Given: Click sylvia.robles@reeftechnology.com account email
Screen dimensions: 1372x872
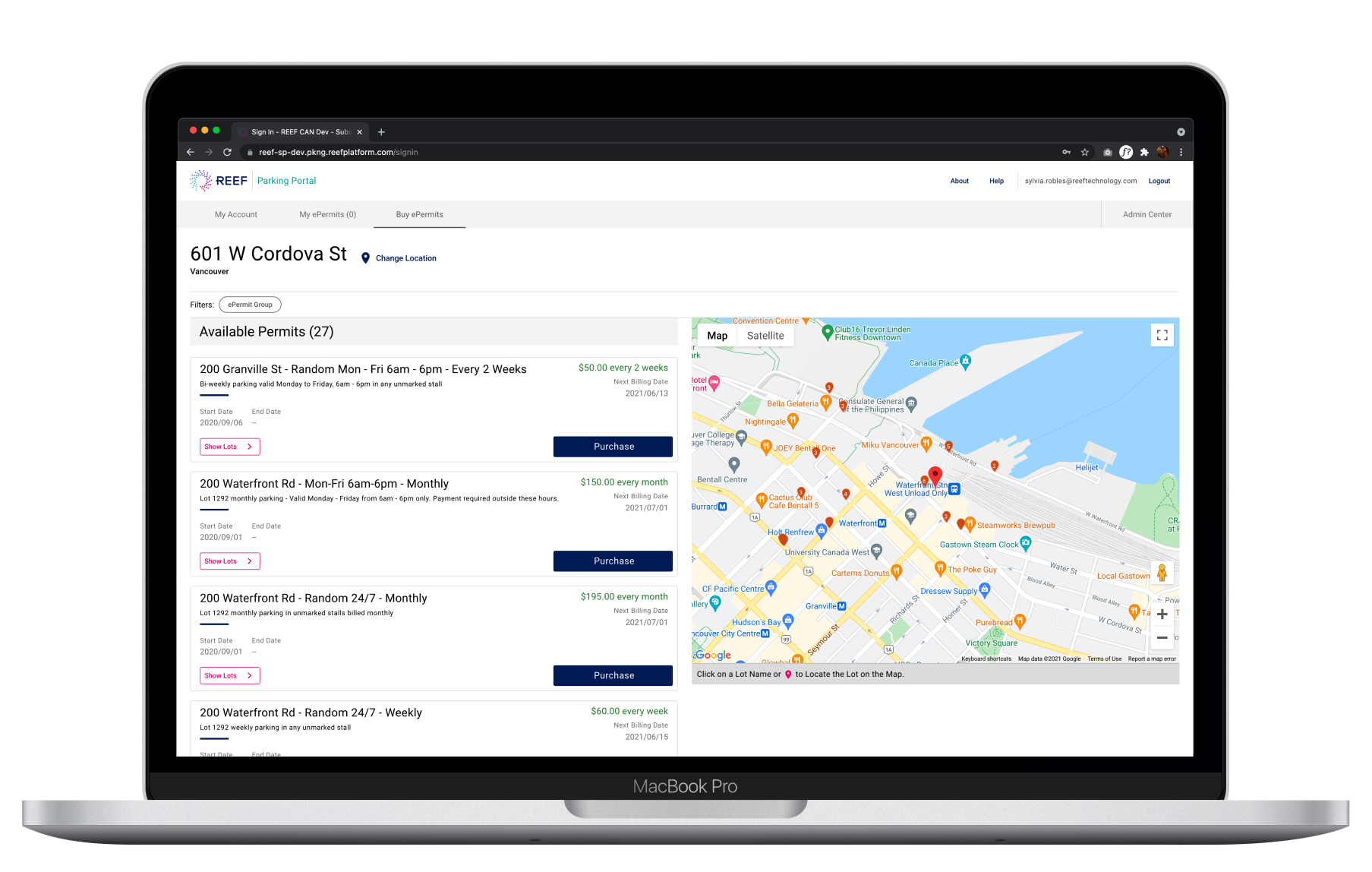Looking at the screenshot, I should [1080, 181].
